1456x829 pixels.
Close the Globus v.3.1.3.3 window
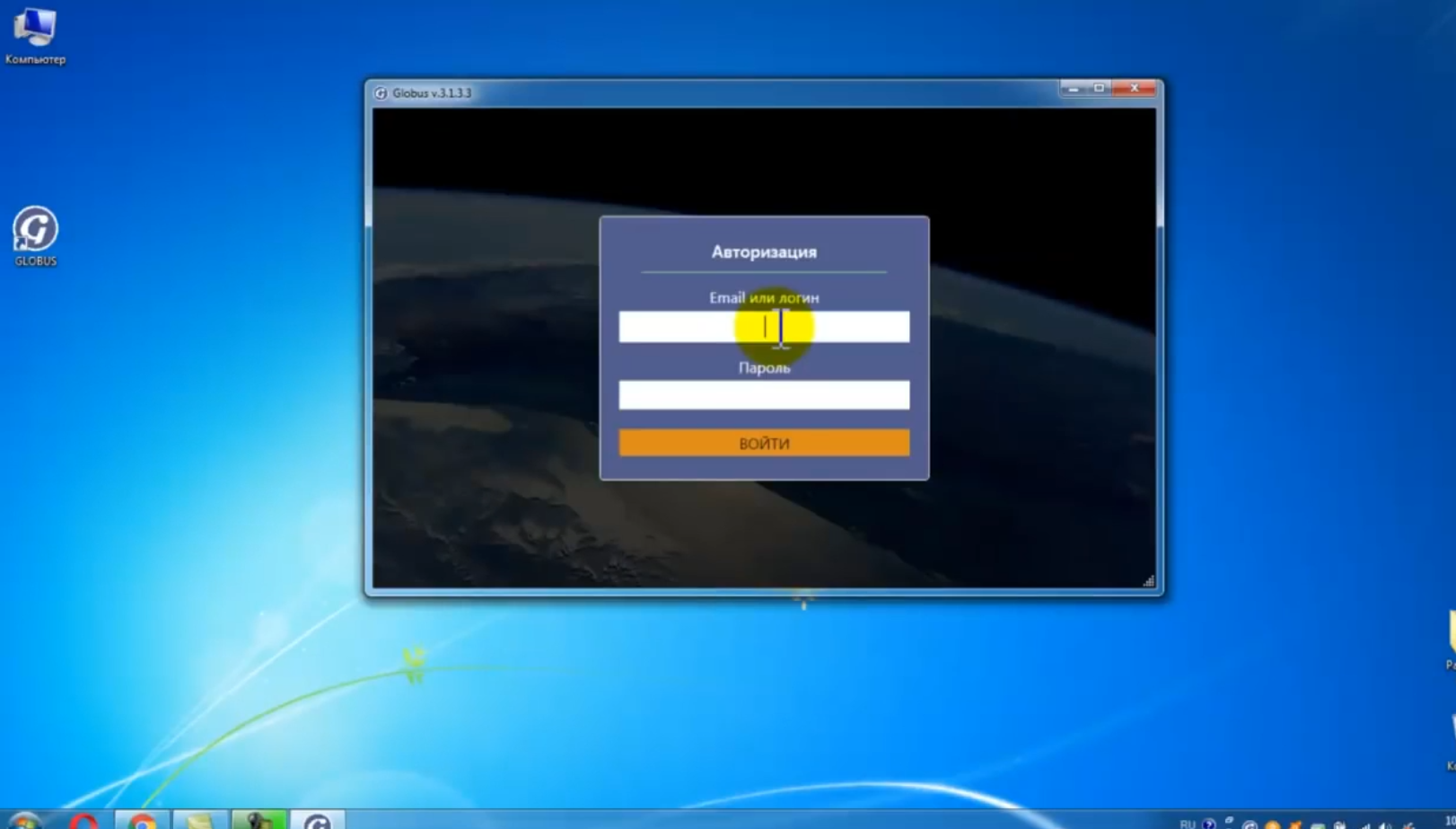(x=1135, y=88)
